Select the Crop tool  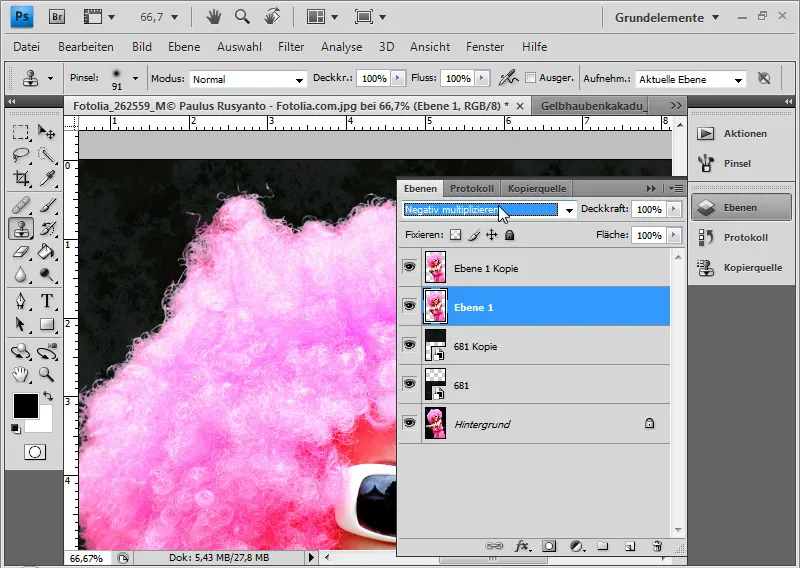click(x=20, y=178)
